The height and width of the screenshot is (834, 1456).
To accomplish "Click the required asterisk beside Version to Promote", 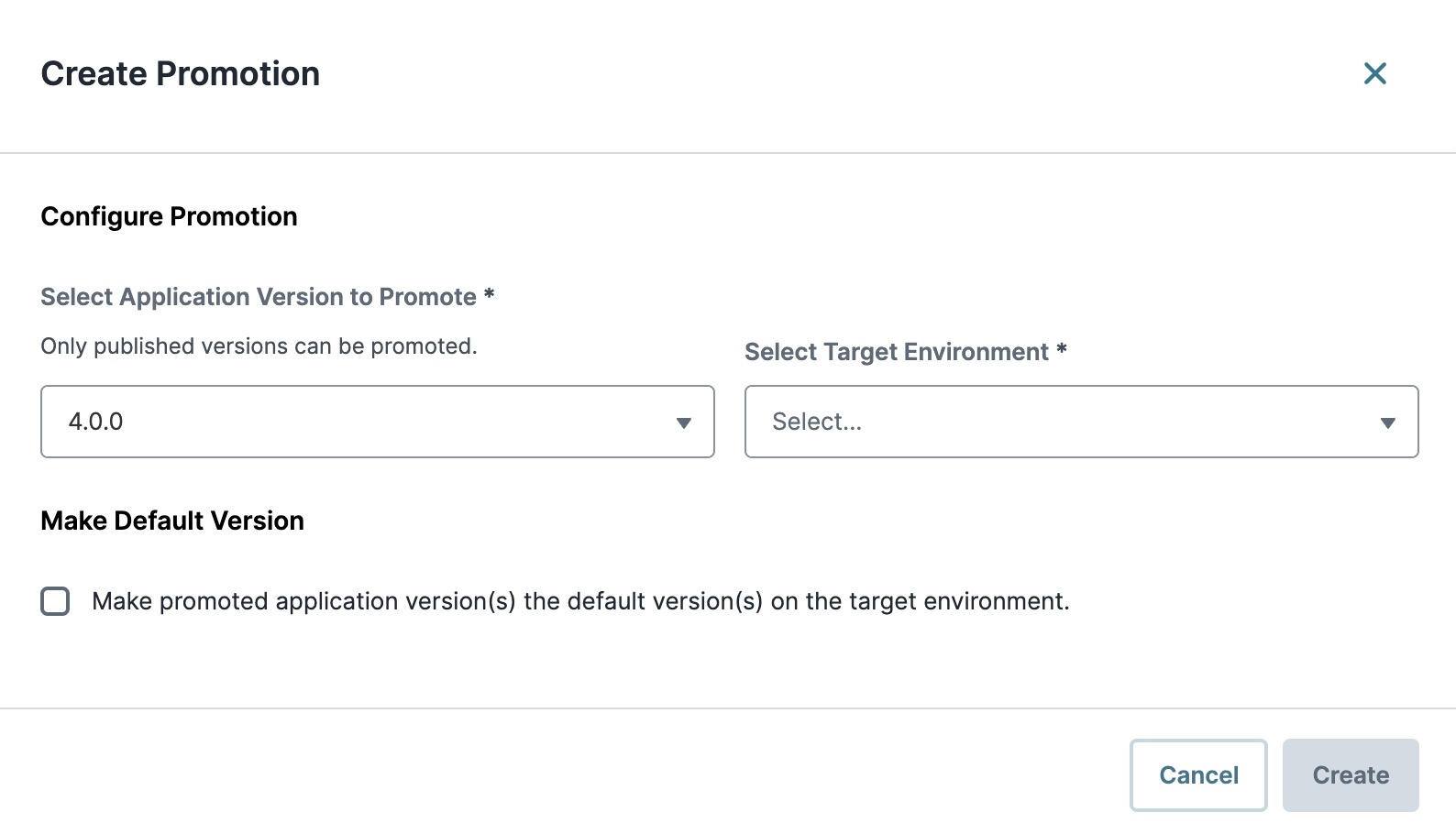I will [489, 295].
